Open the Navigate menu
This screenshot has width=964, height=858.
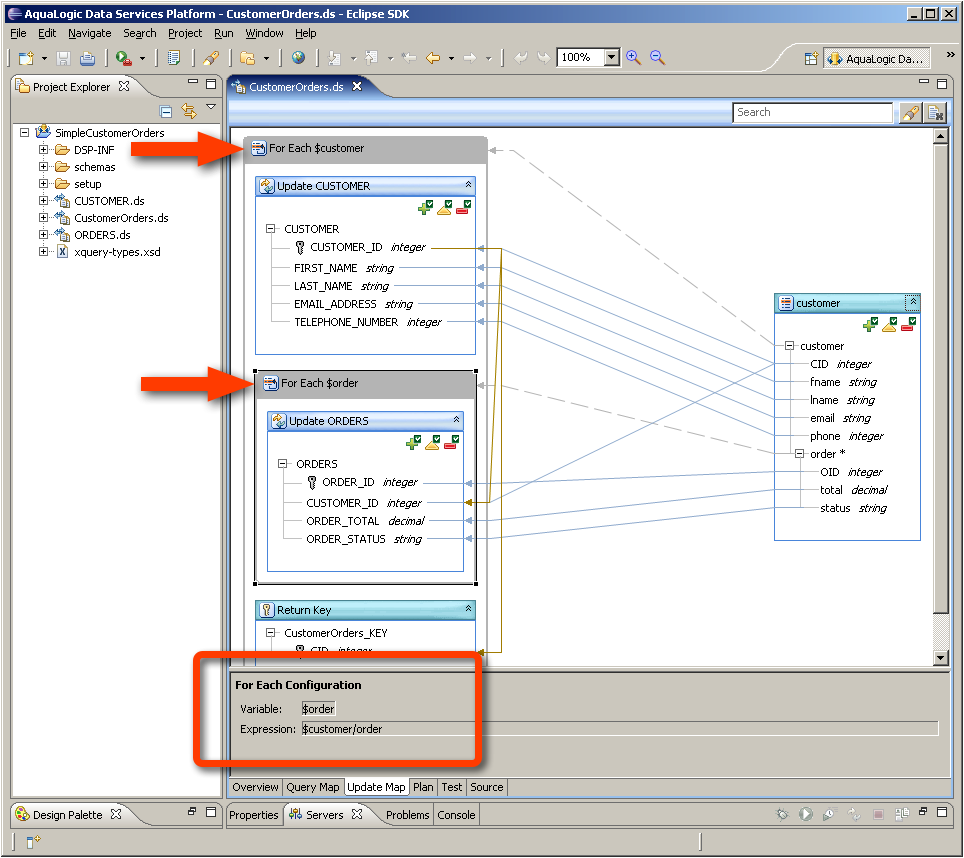click(x=90, y=33)
